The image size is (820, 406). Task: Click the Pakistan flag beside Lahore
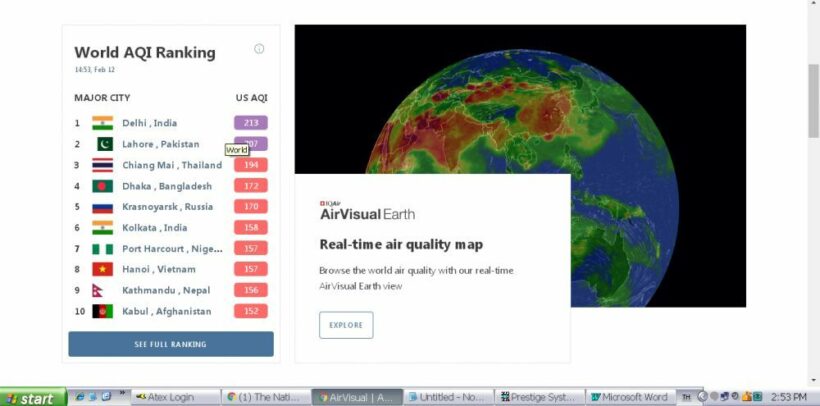tap(102, 144)
